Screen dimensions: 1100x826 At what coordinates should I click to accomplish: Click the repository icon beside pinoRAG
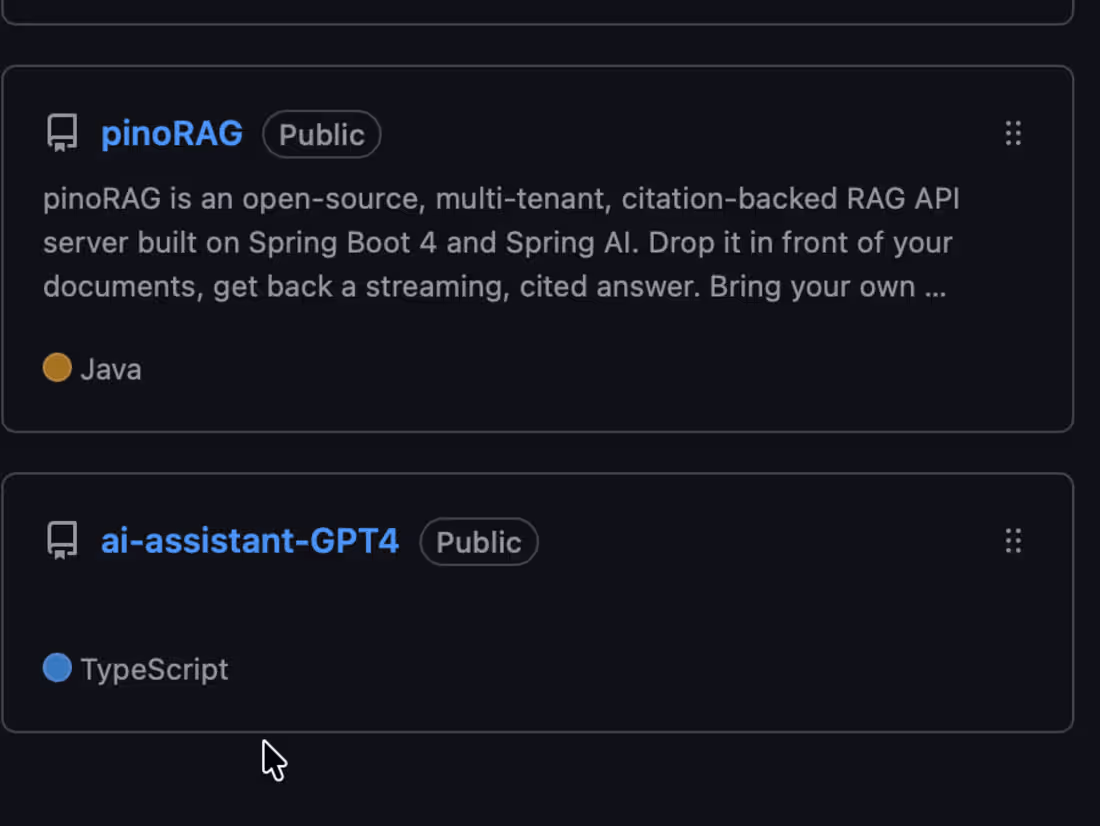[62, 133]
